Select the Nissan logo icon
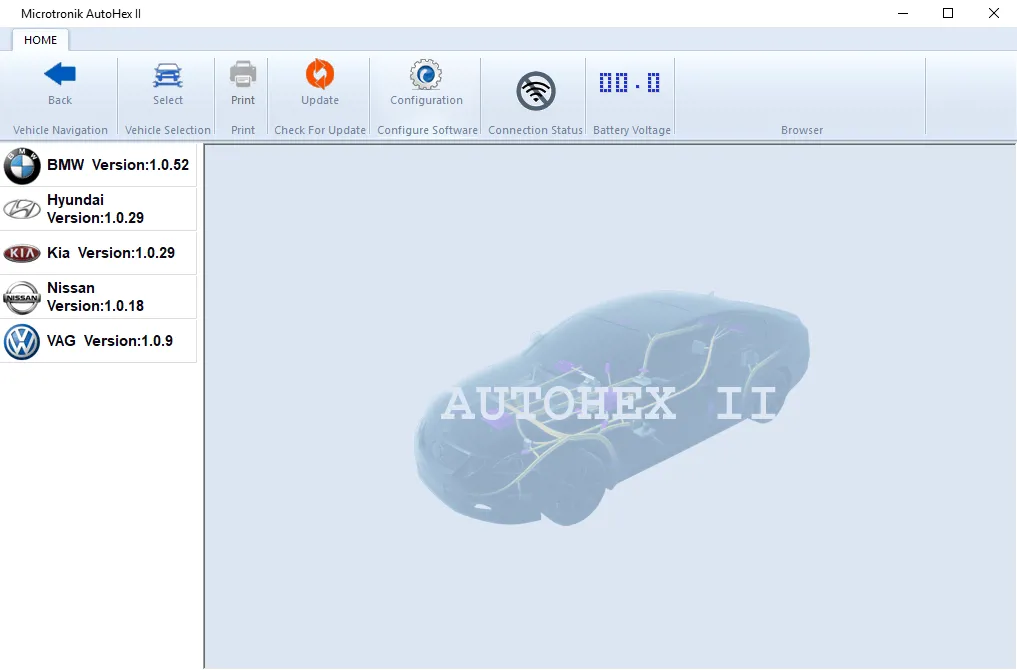 click(x=22, y=298)
